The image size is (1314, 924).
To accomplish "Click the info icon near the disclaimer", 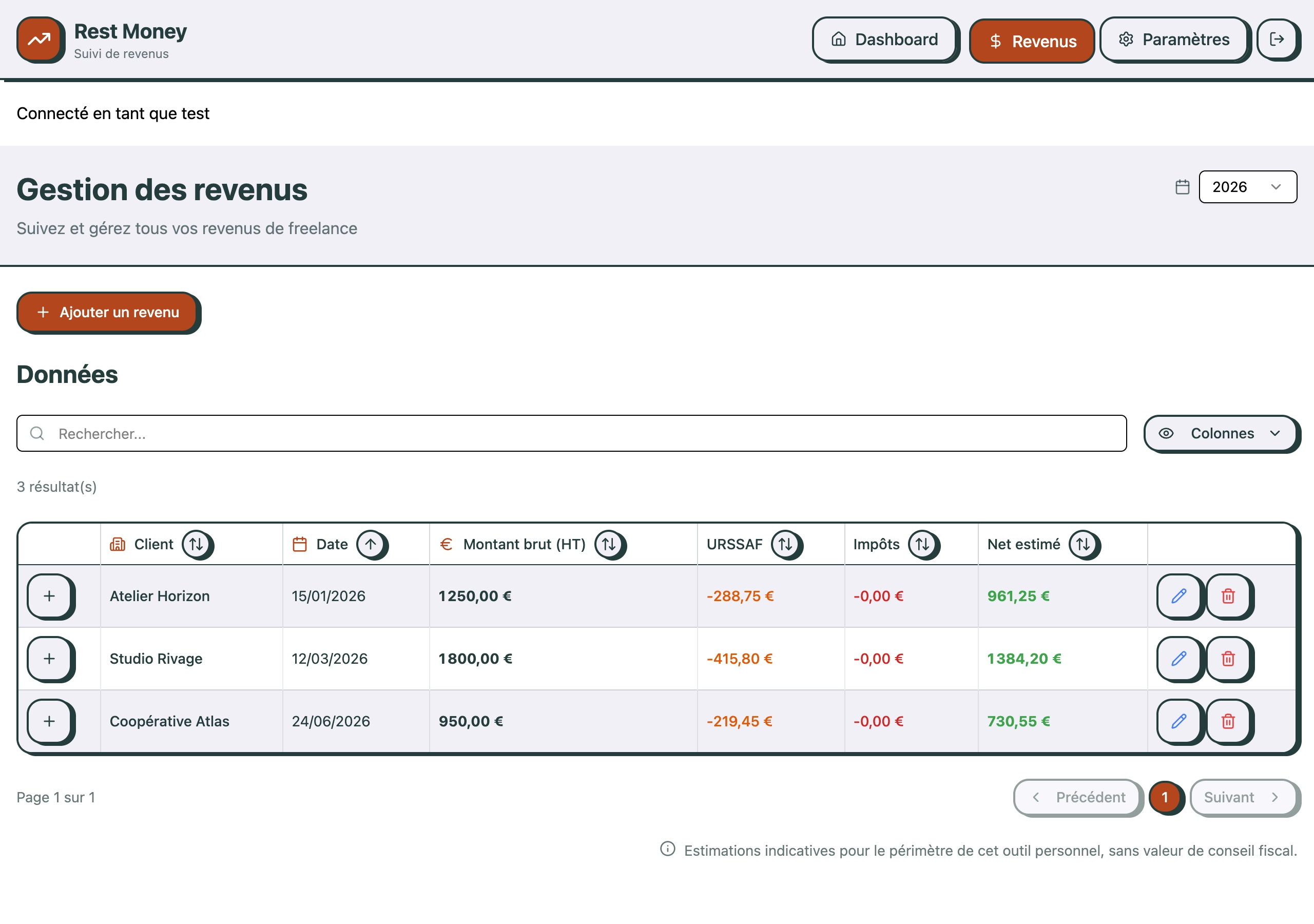I will point(667,849).
